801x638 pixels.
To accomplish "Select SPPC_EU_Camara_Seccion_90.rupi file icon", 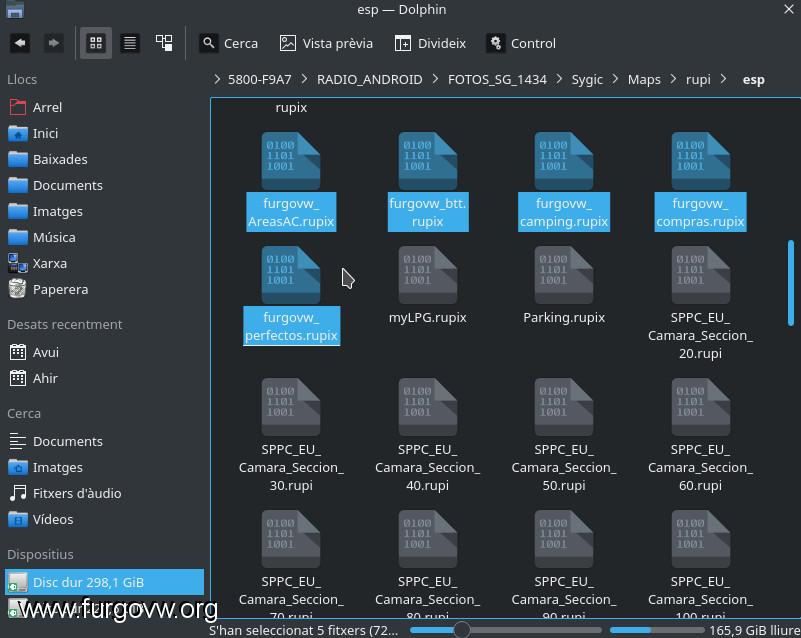I will [x=564, y=539].
